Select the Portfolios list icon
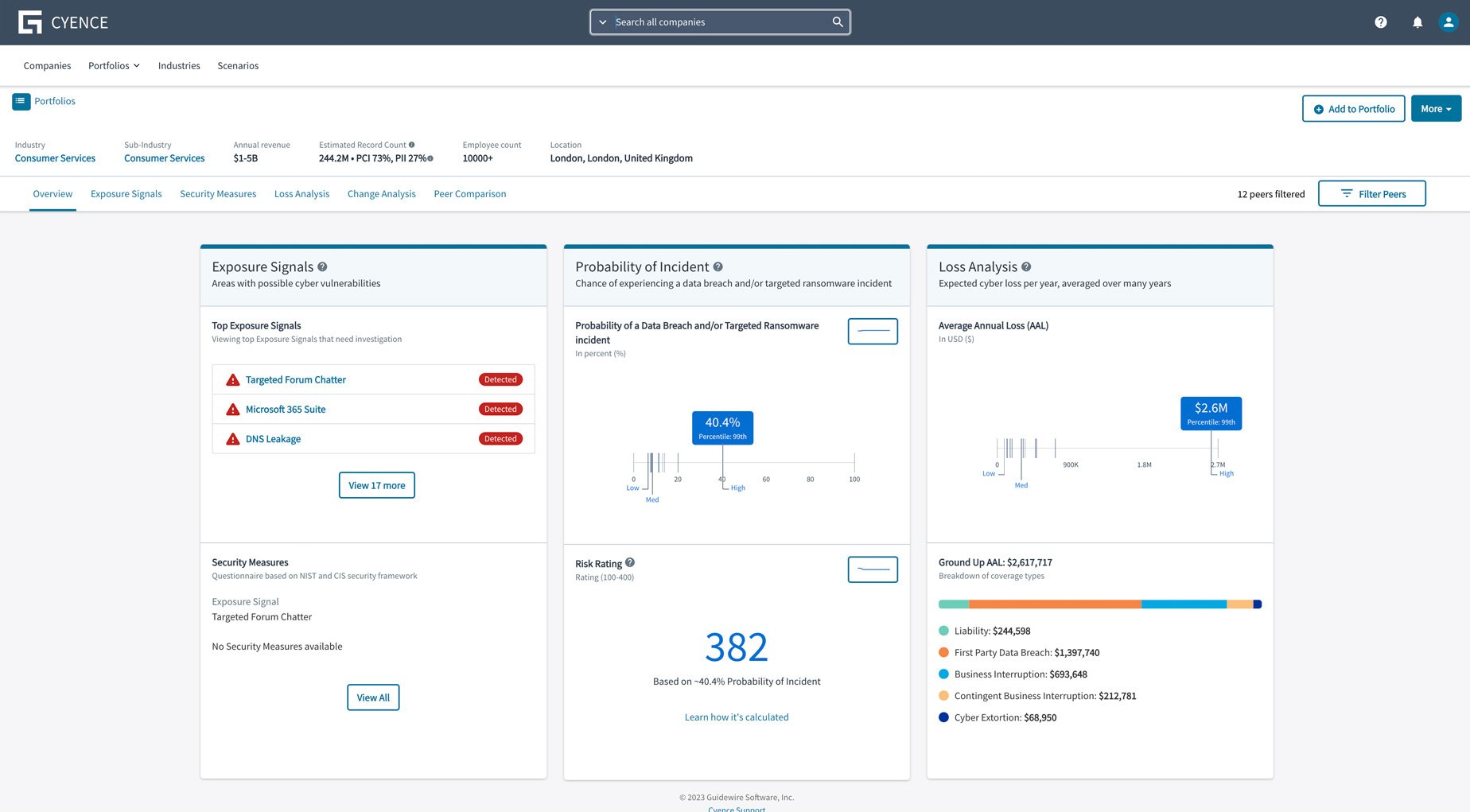This screenshot has width=1470, height=812. [x=20, y=101]
